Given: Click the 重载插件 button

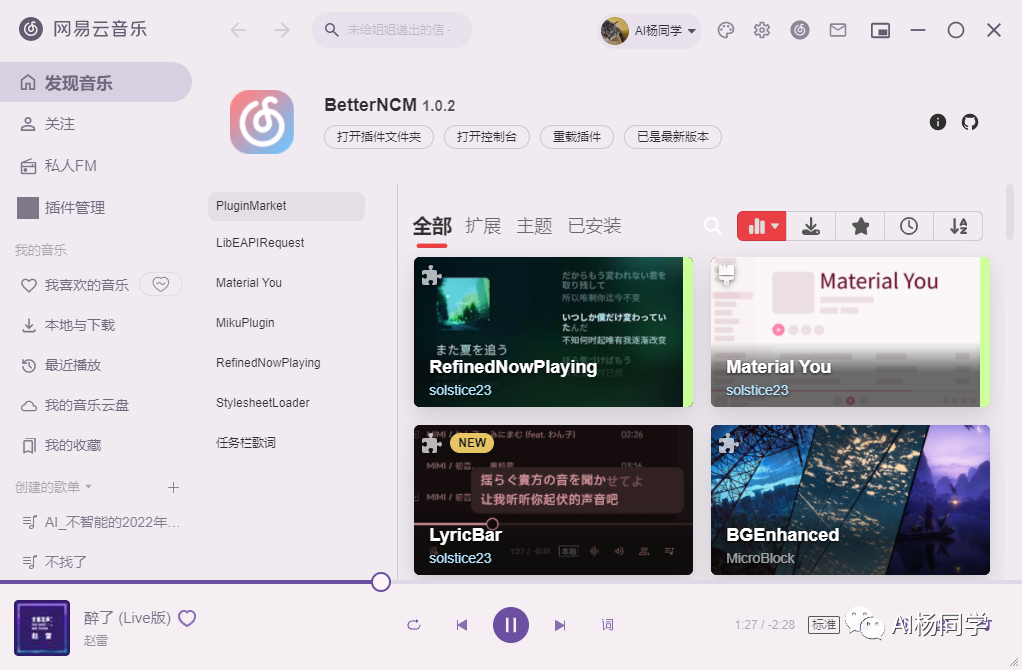Looking at the screenshot, I should (577, 137).
